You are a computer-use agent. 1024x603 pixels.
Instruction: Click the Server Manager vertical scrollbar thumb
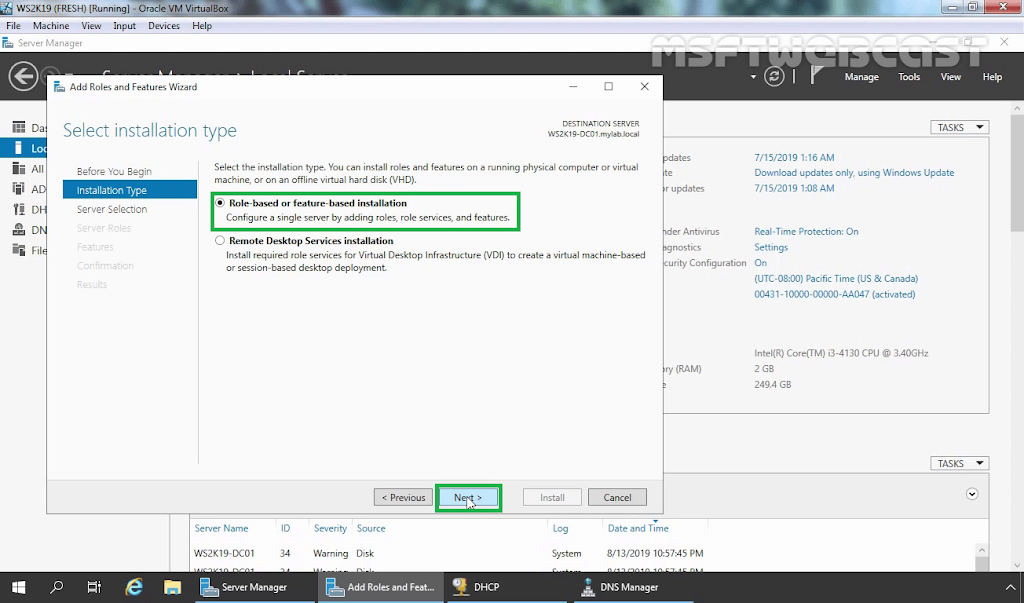pos(1017,173)
